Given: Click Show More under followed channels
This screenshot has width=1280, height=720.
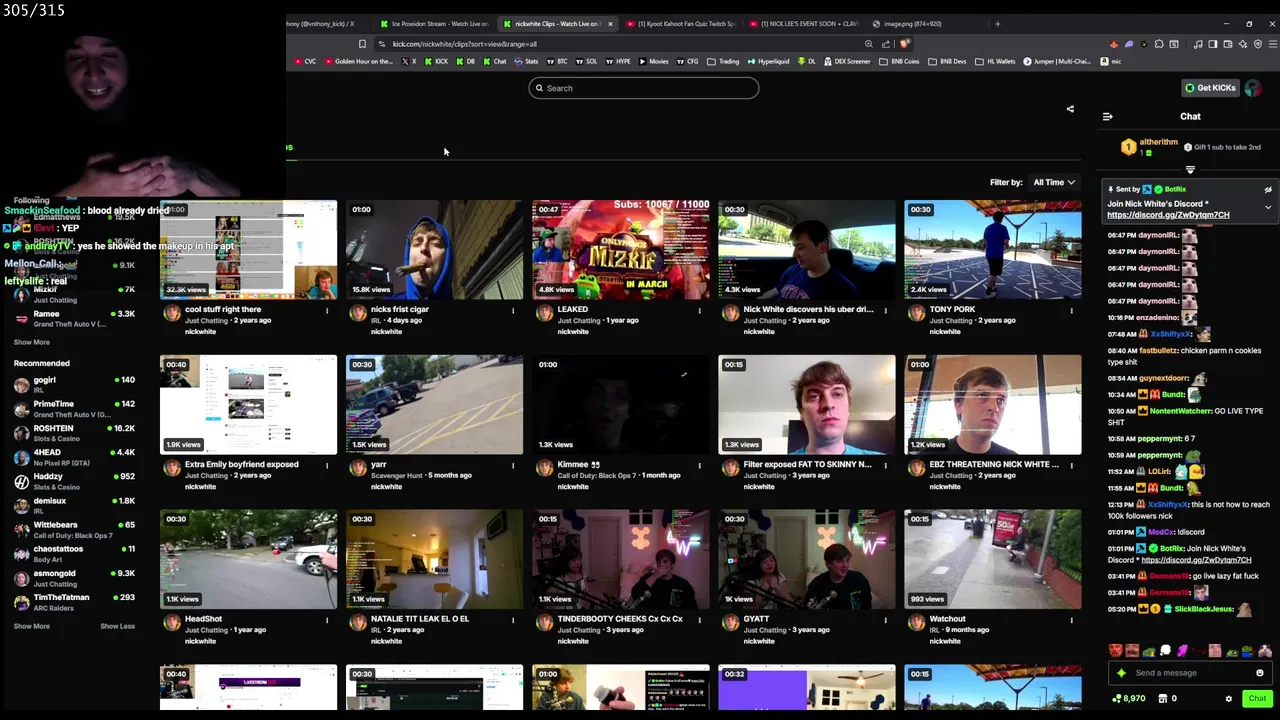Looking at the screenshot, I should 31,342.
